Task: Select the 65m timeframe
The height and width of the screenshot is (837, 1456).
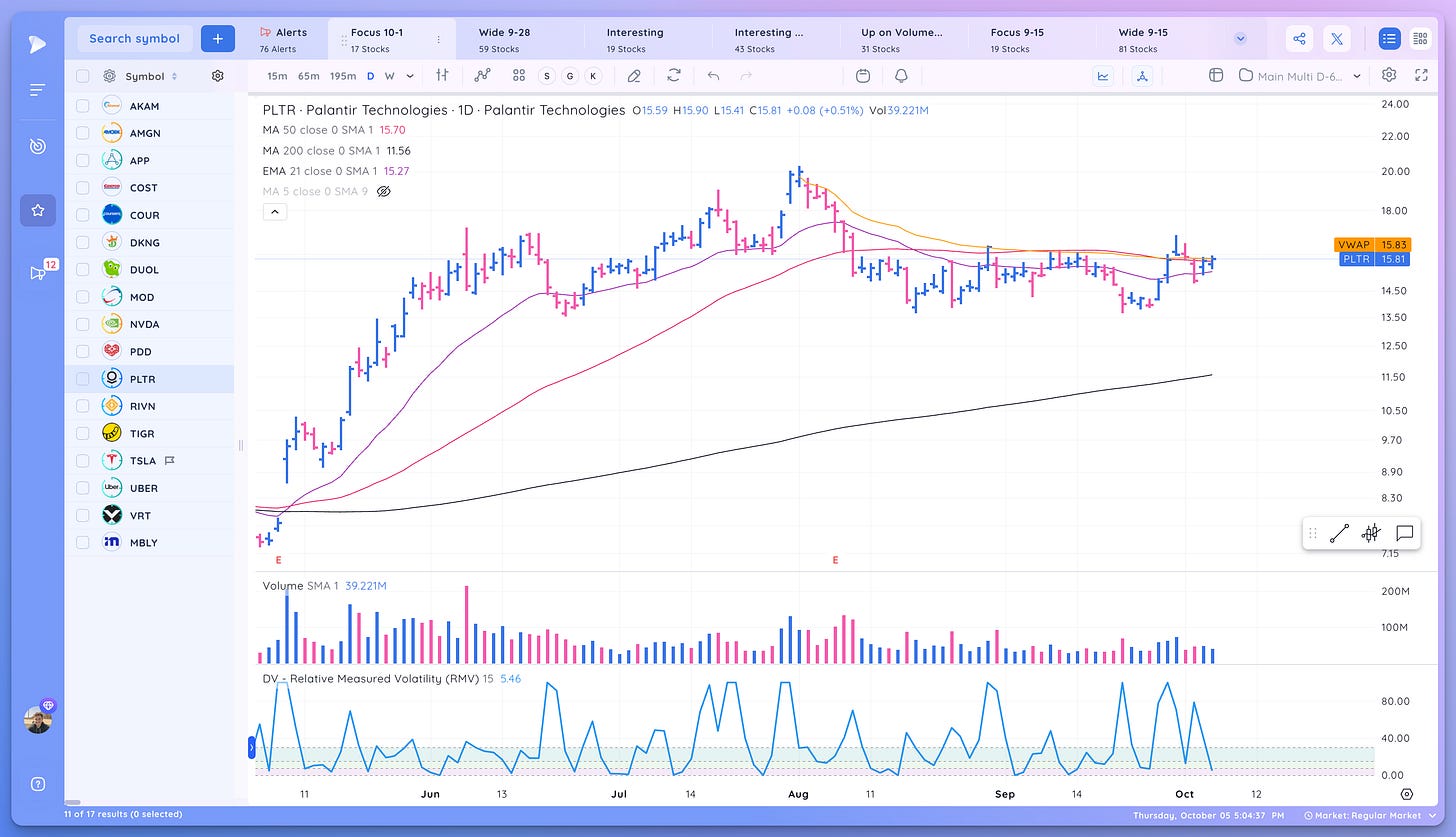Action: coord(308,75)
